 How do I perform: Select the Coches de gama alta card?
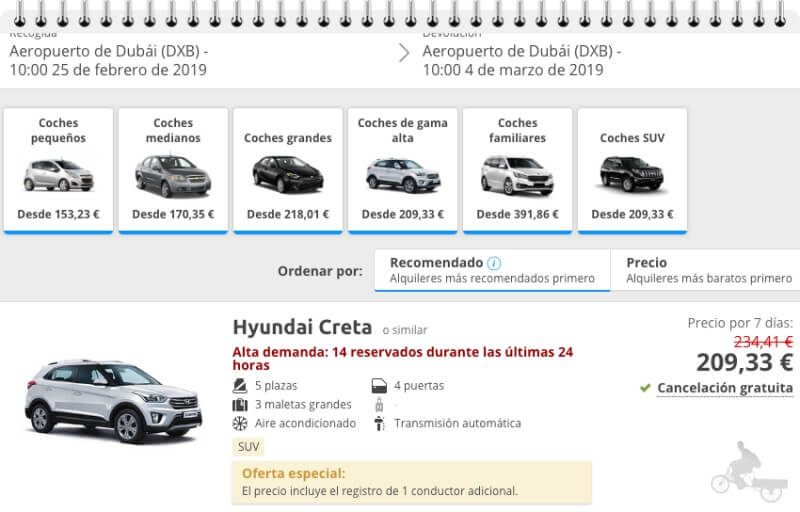click(x=403, y=170)
